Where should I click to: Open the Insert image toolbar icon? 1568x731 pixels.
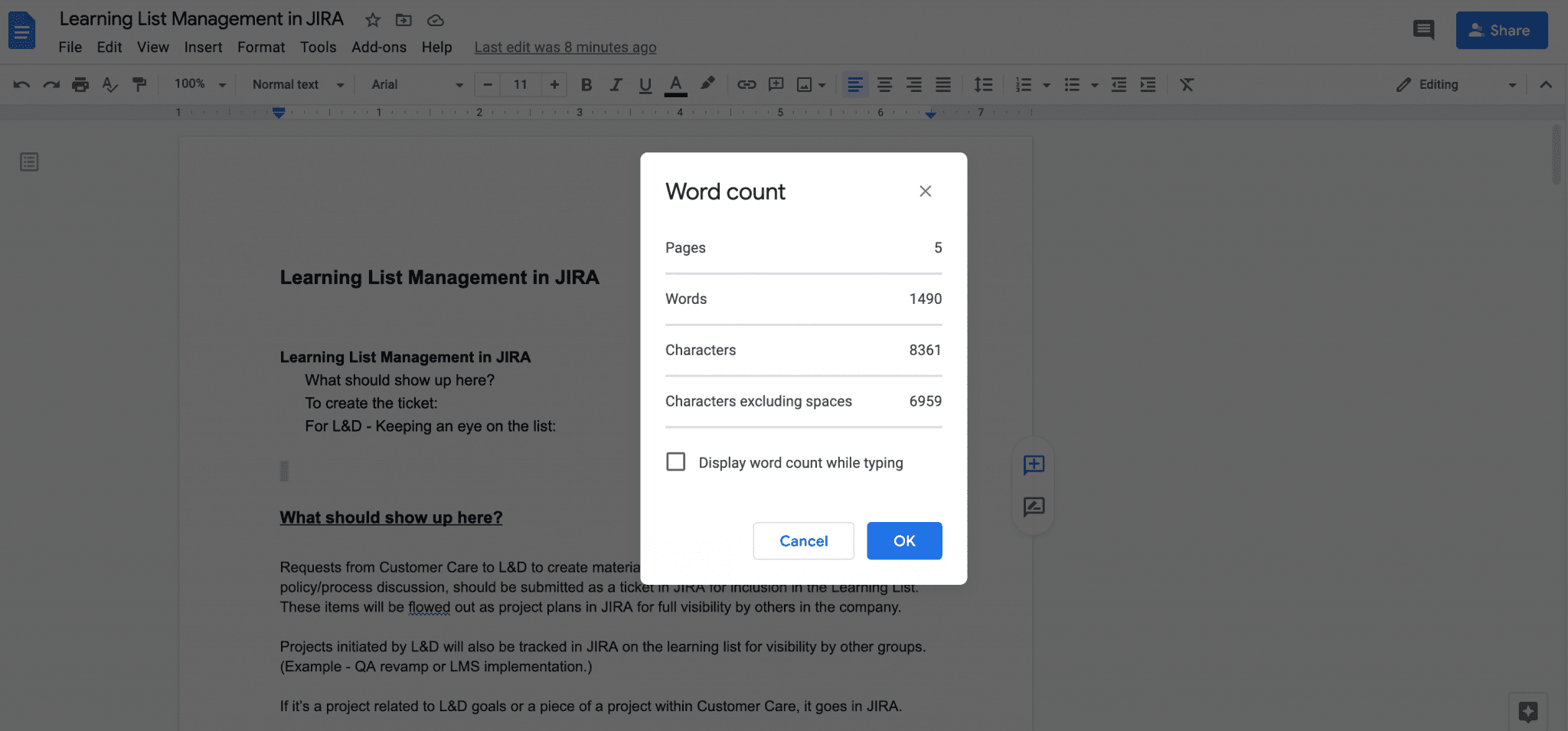point(805,84)
